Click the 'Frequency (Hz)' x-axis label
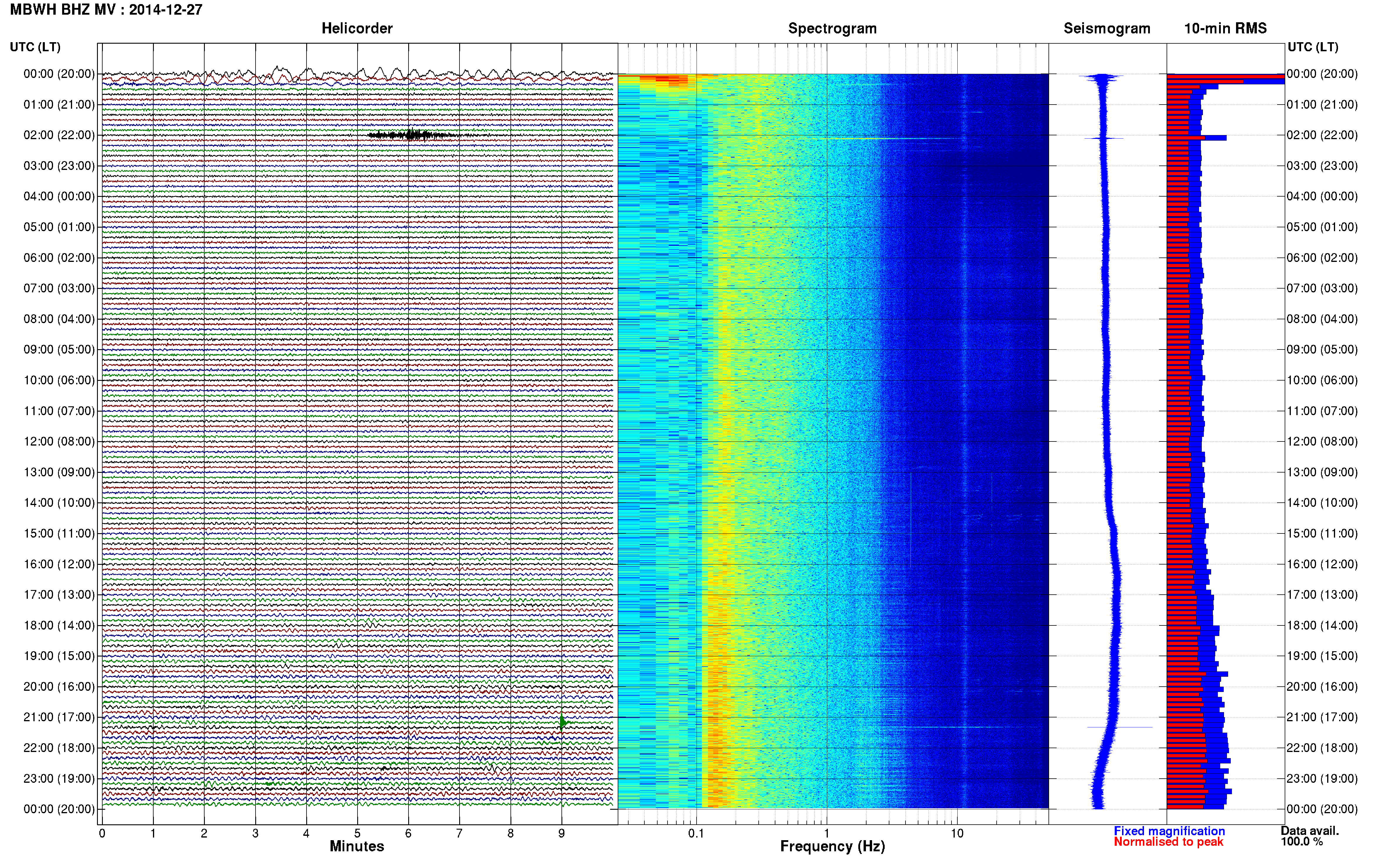 [832, 846]
